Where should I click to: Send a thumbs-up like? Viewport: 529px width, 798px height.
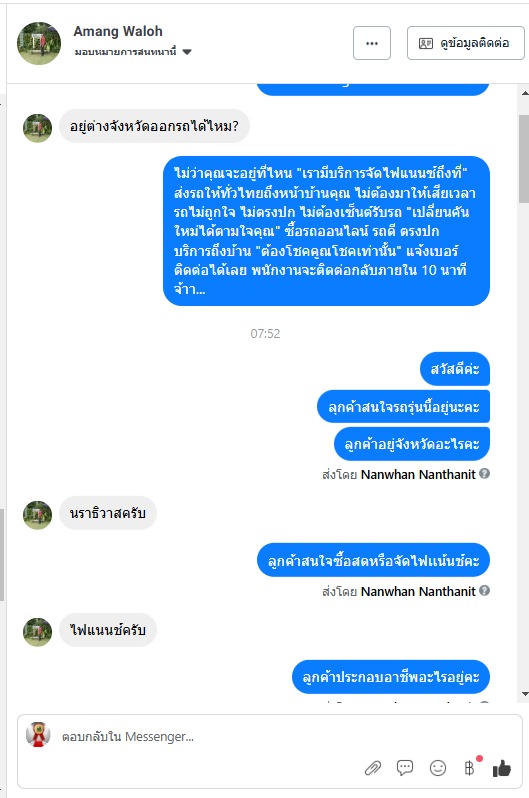[502, 767]
